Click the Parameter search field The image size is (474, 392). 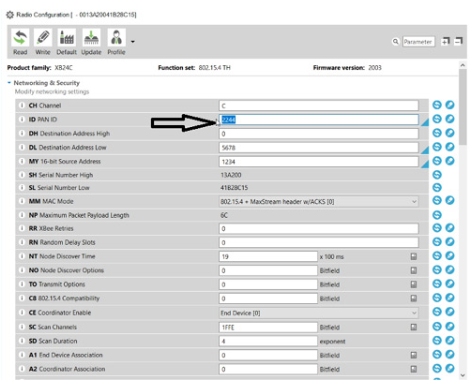(x=418, y=42)
